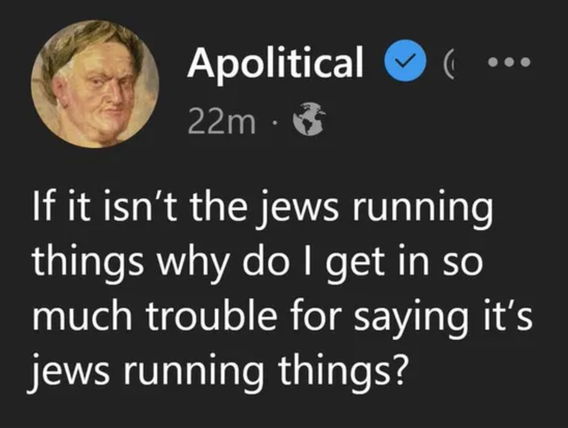Click the blue verified checkmark badge
This screenshot has height=428, width=568.
tap(405, 62)
